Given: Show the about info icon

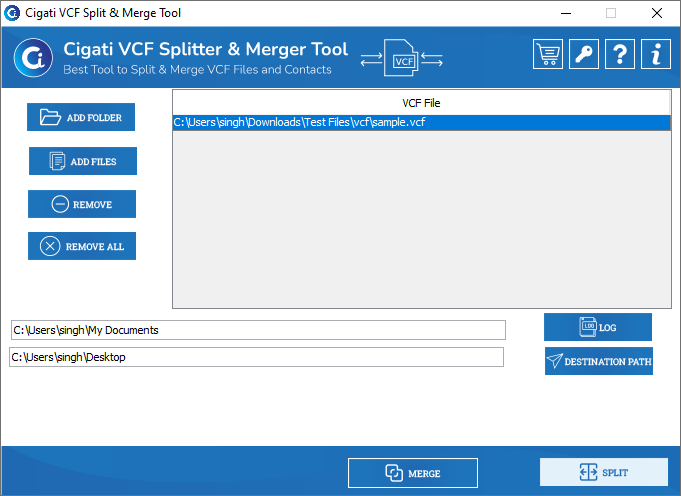Looking at the screenshot, I should point(656,54).
